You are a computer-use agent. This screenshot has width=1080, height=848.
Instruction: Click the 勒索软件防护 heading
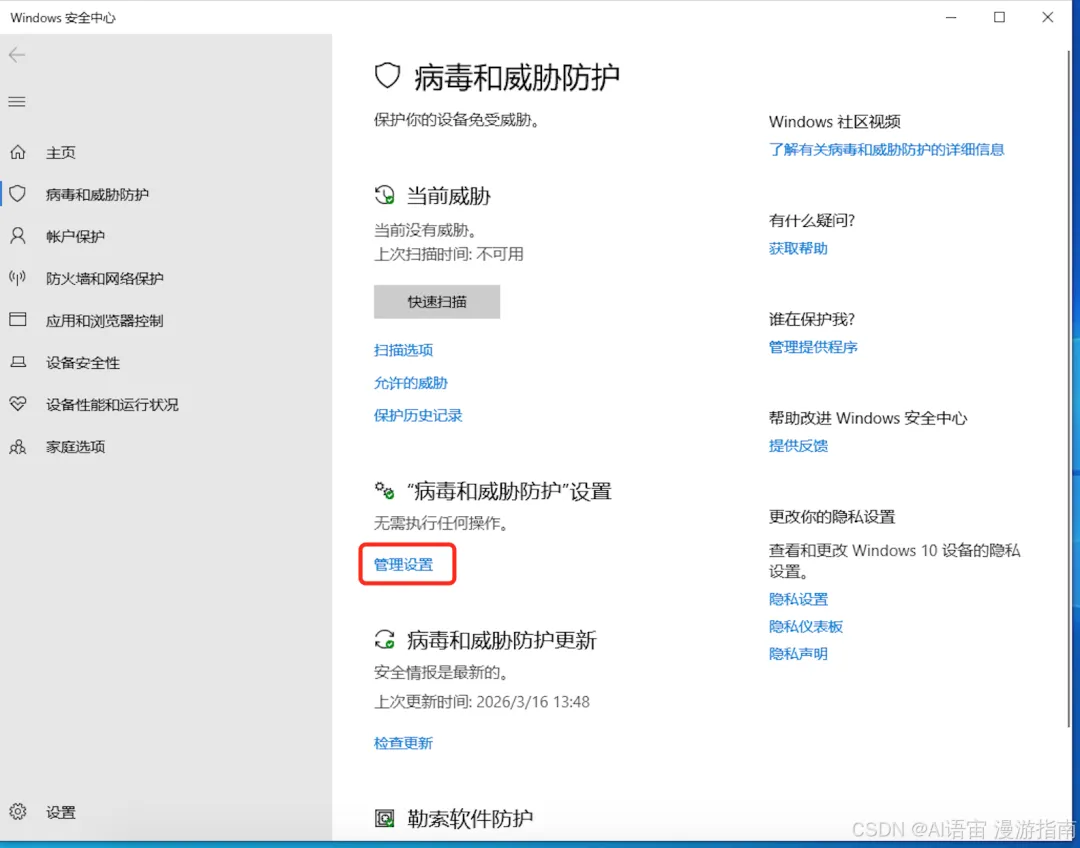[x=470, y=818]
